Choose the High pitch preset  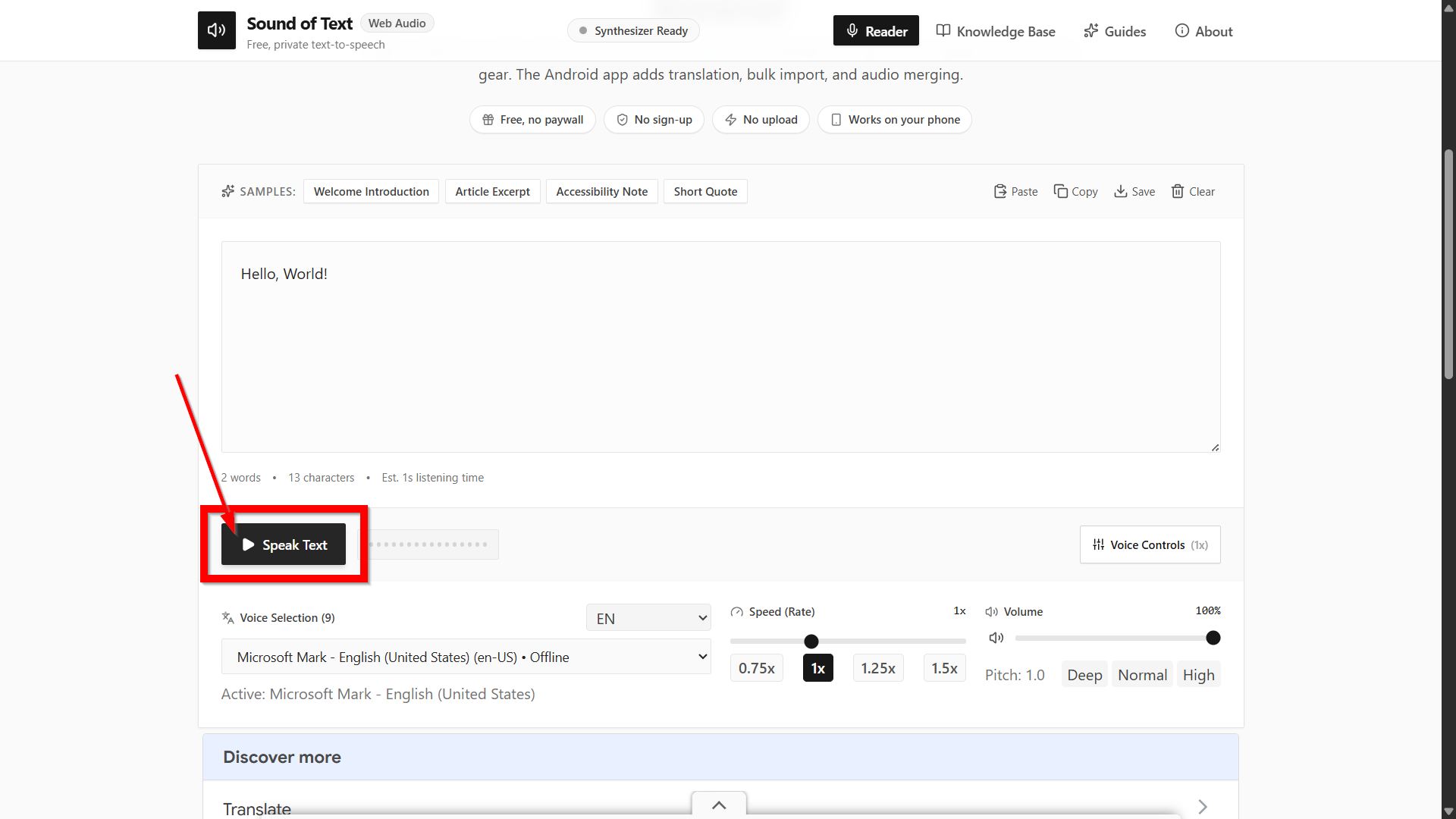coord(1198,675)
